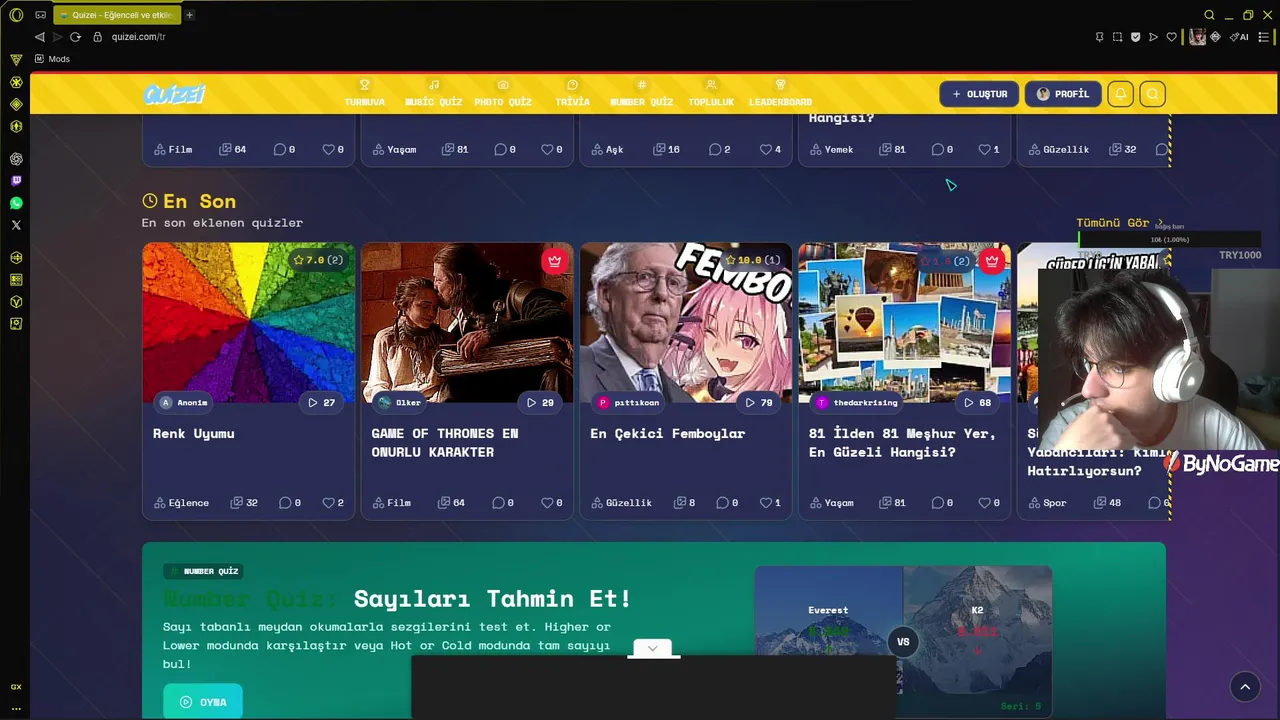Go back to the previous page
The image size is (1280, 720).
click(x=40, y=37)
